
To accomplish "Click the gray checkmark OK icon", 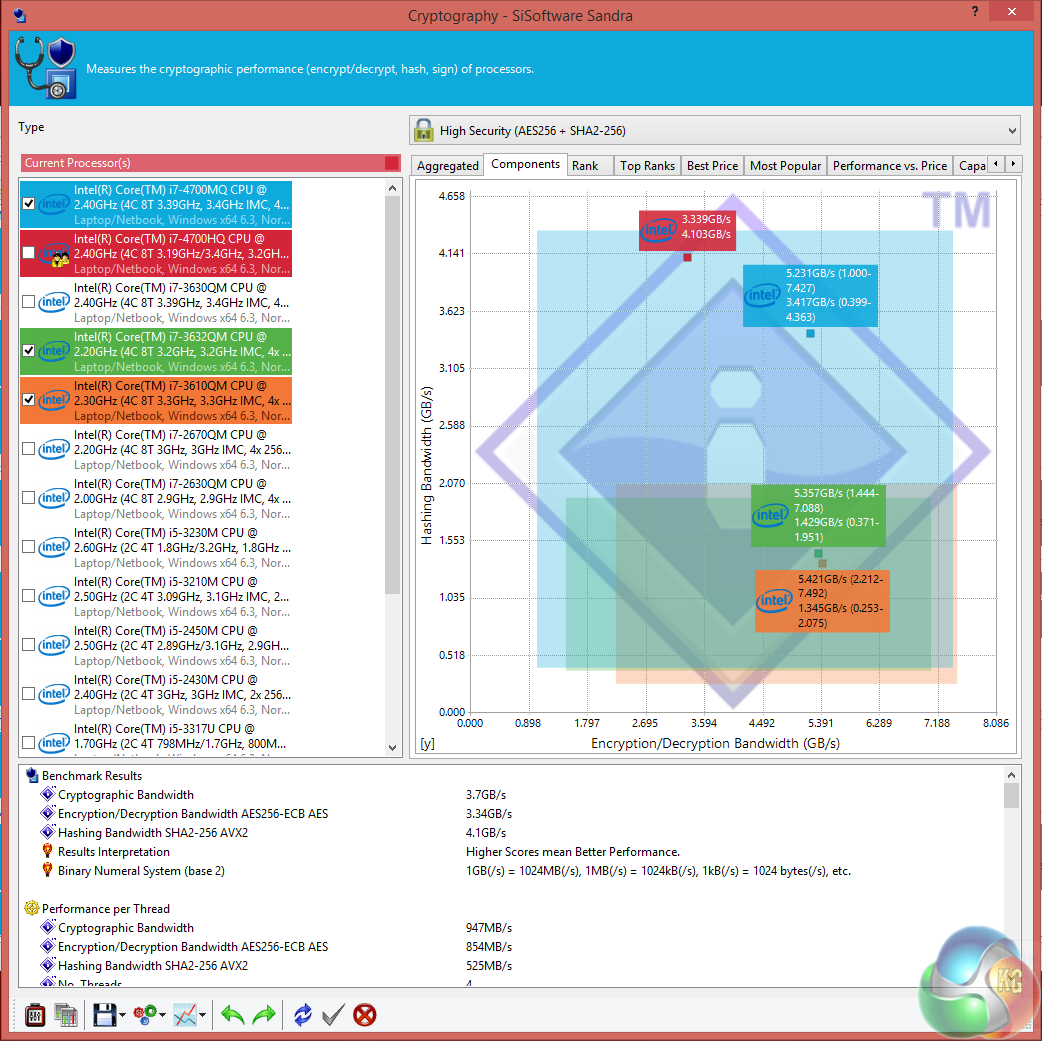I will 333,1015.
